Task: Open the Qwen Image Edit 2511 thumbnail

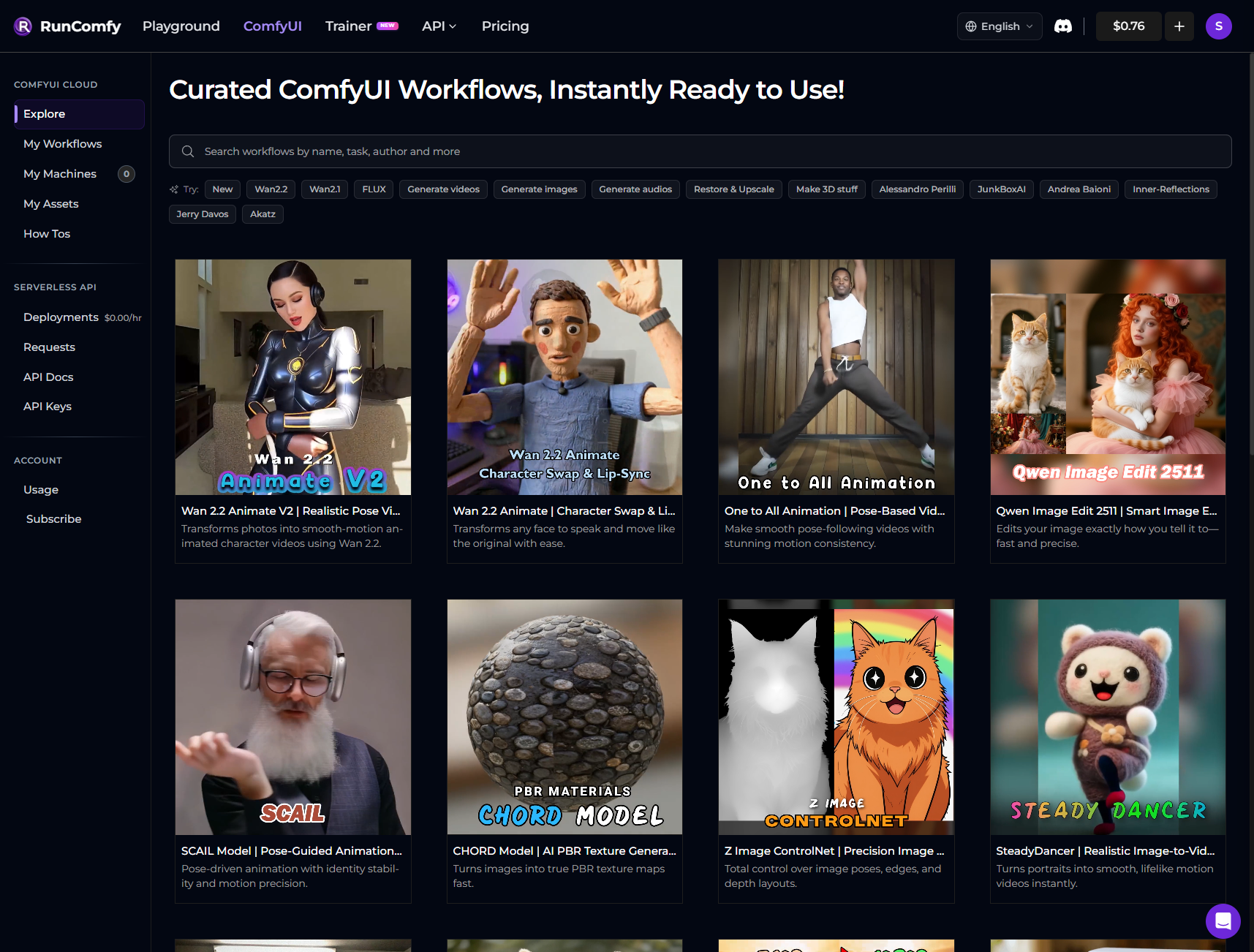Action: (1107, 377)
